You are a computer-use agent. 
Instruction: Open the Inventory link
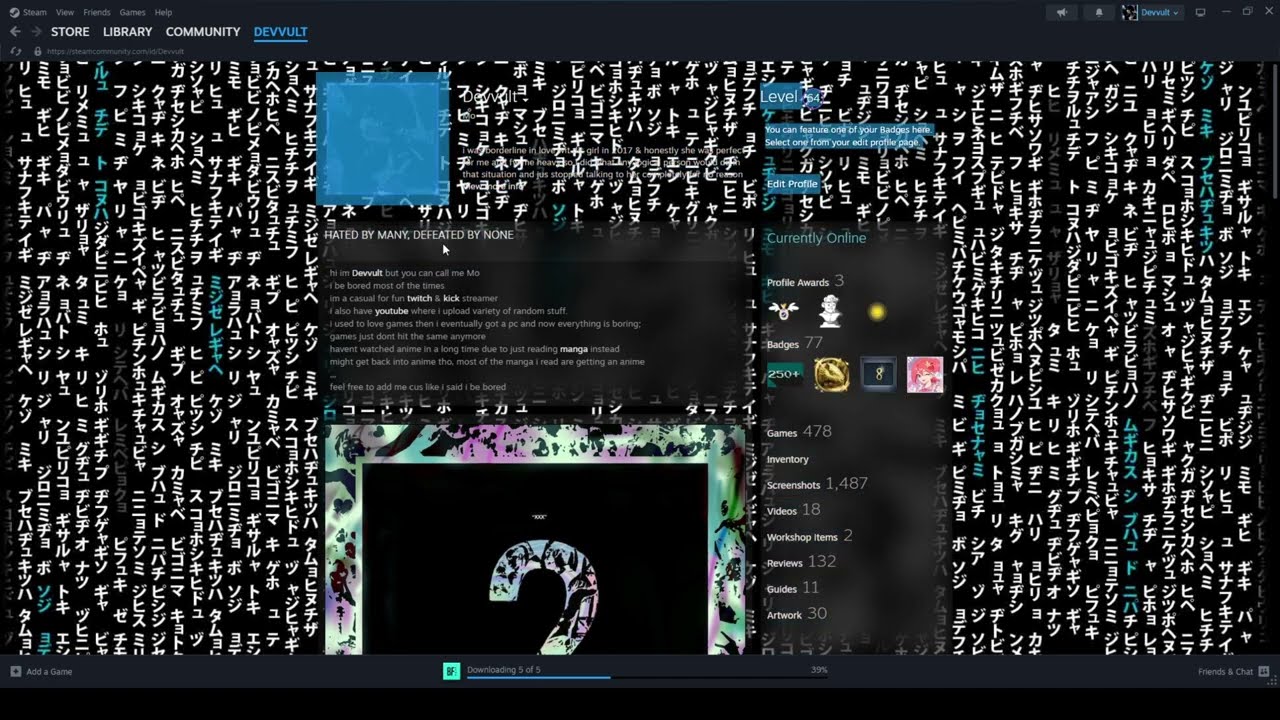(787, 459)
